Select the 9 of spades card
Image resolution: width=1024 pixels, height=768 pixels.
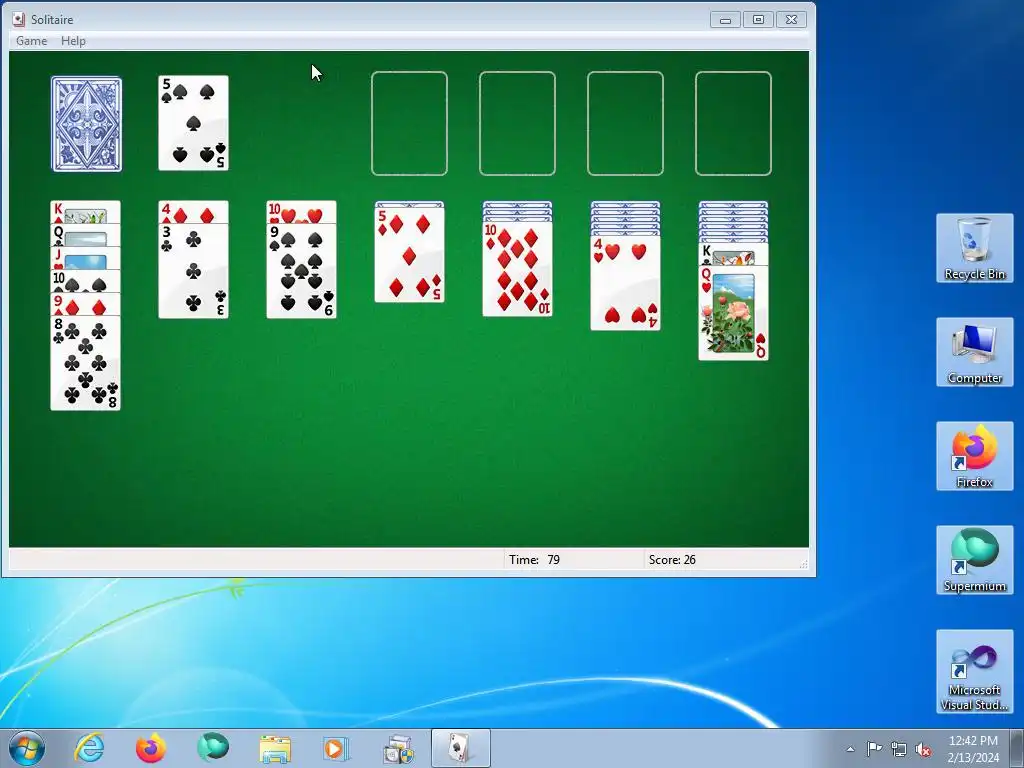point(302,271)
